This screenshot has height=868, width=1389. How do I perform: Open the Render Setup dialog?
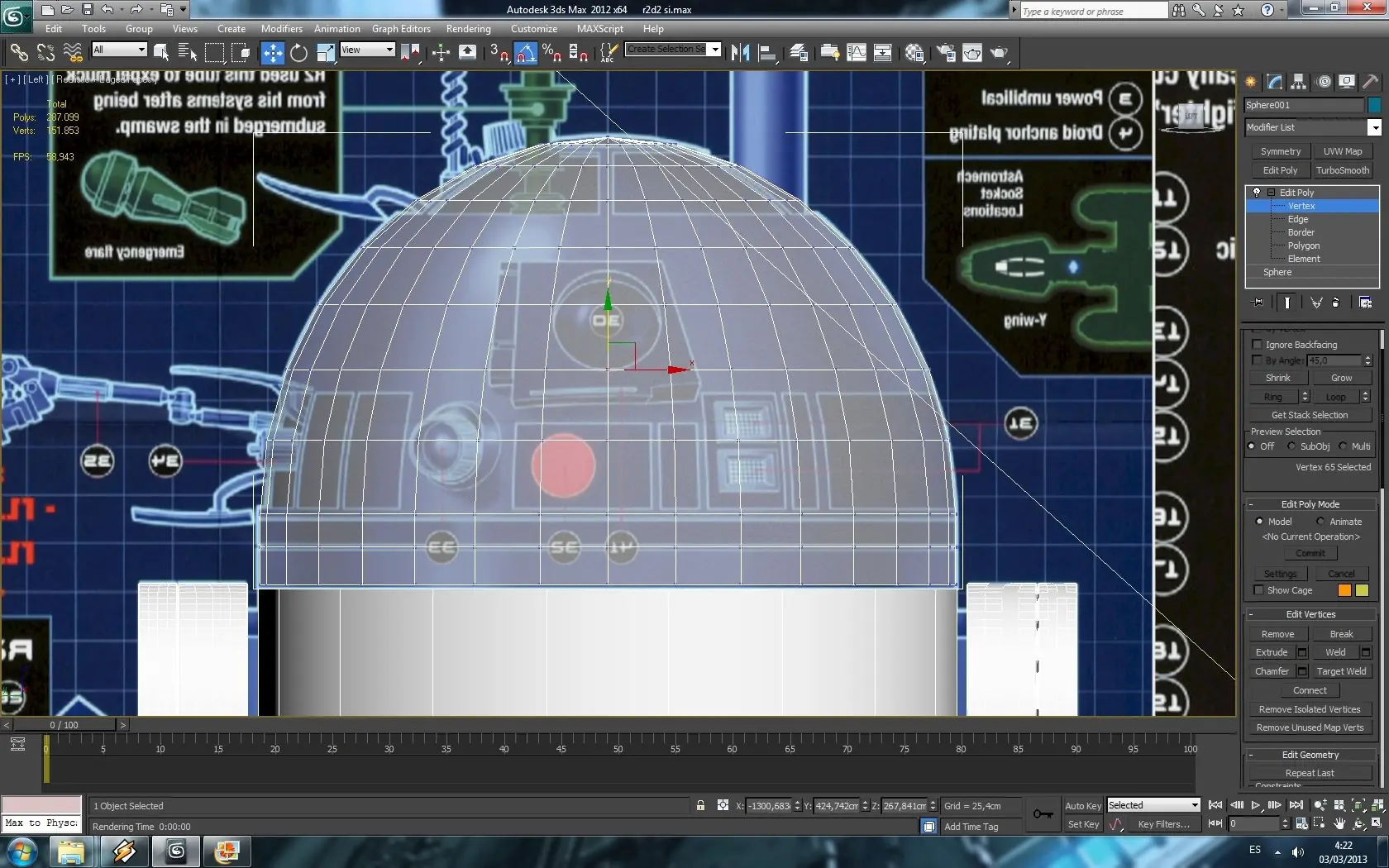[946, 53]
